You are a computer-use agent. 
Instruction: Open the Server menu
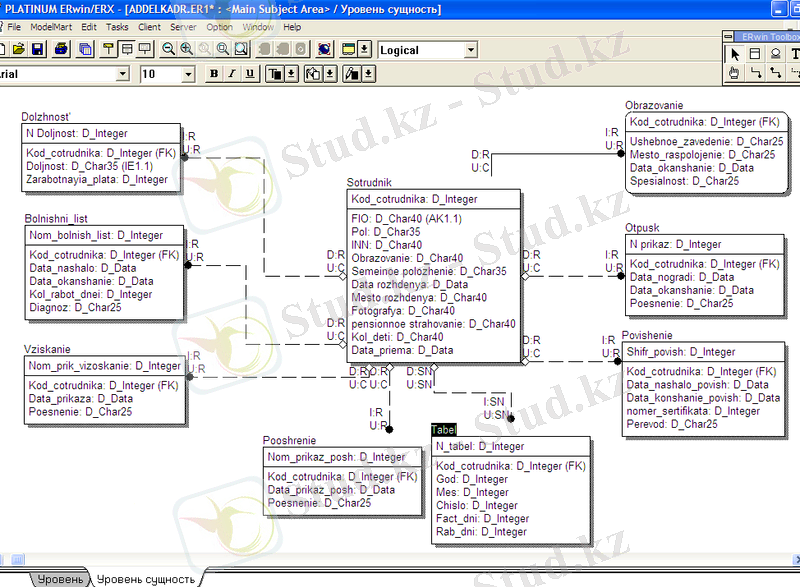pyautogui.click(x=183, y=27)
